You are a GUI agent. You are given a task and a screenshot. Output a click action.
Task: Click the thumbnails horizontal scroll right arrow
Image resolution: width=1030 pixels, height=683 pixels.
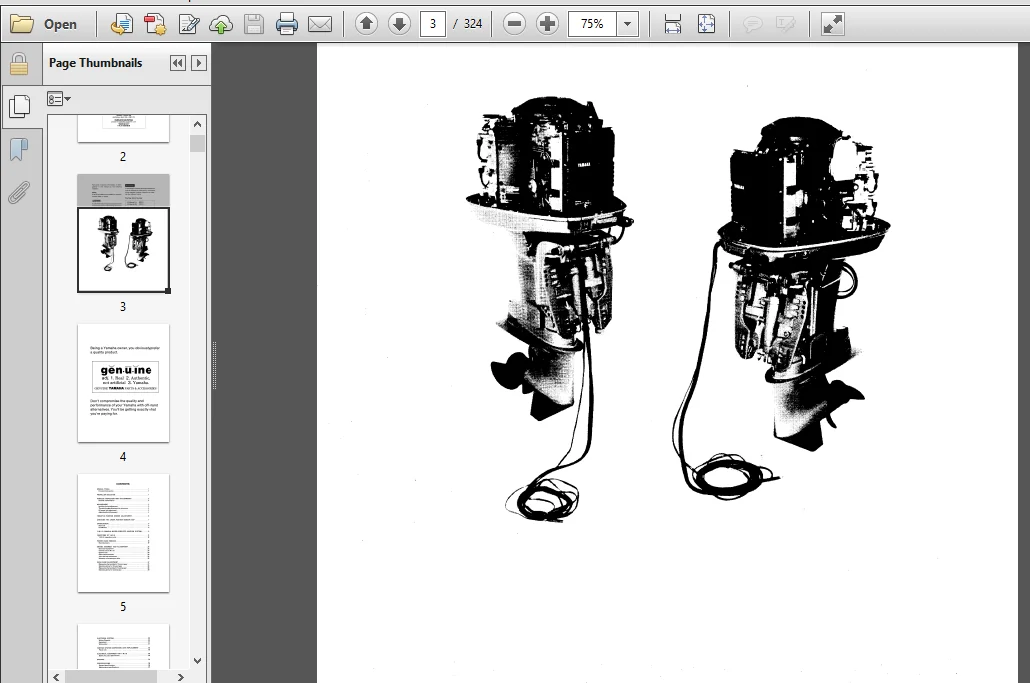(x=181, y=677)
